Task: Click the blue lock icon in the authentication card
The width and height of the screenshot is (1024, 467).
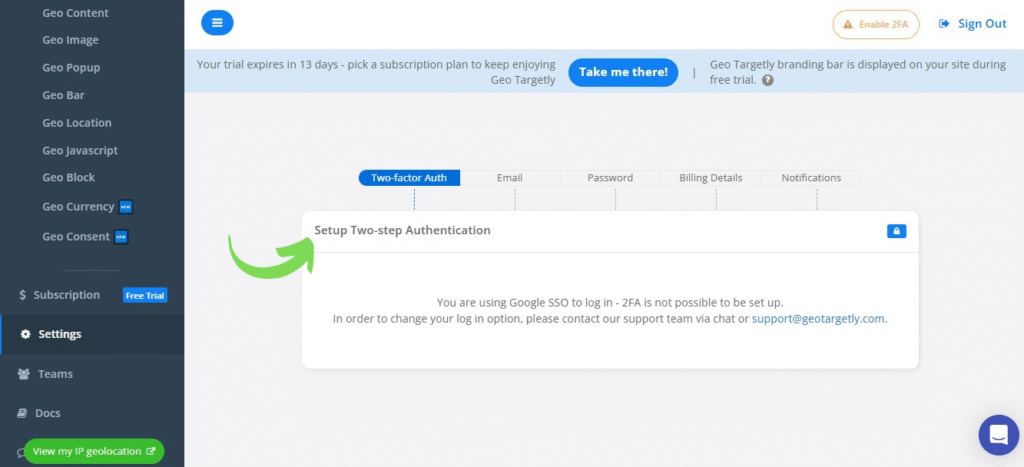Action: [896, 231]
